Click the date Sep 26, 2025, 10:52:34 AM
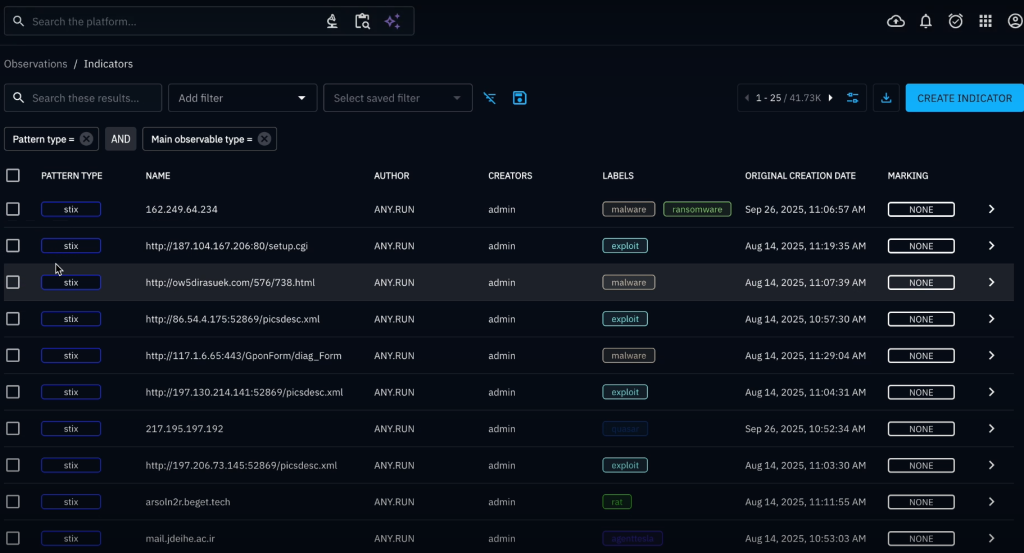 (x=805, y=429)
